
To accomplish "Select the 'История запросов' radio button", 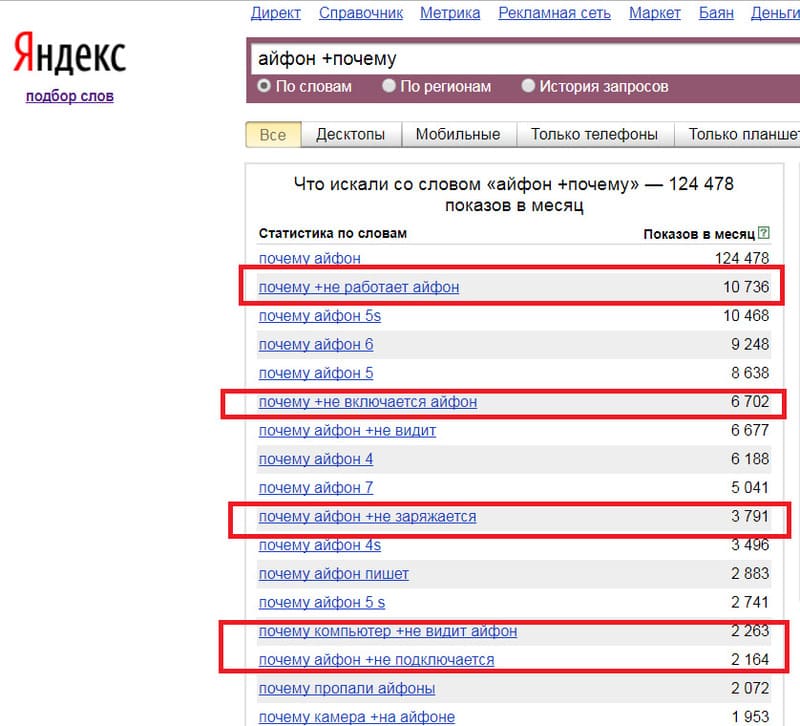I will (529, 87).
